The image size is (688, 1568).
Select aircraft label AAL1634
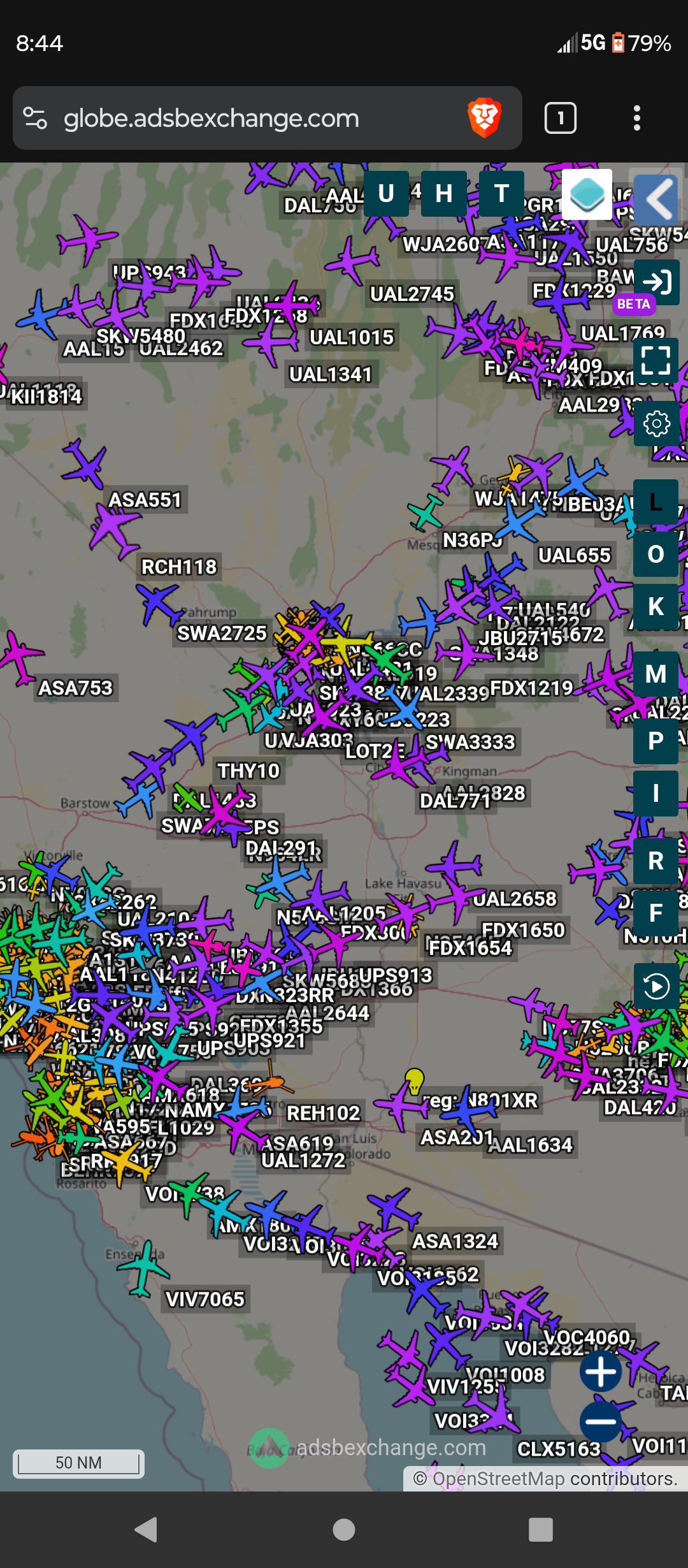(530, 1145)
